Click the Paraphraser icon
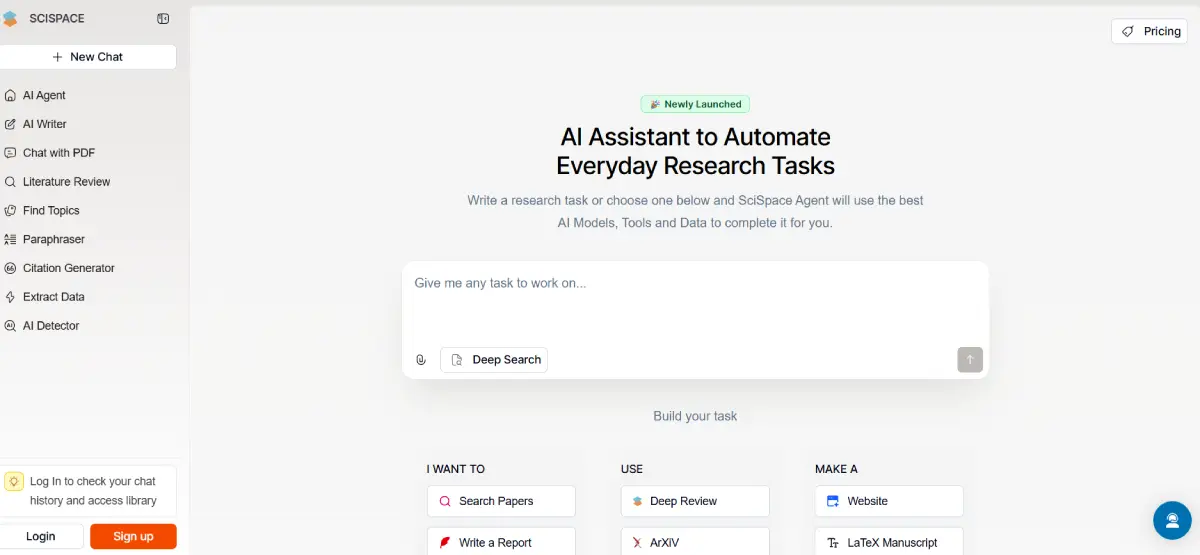Image resolution: width=1200 pixels, height=555 pixels. pyautogui.click(x=11, y=240)
